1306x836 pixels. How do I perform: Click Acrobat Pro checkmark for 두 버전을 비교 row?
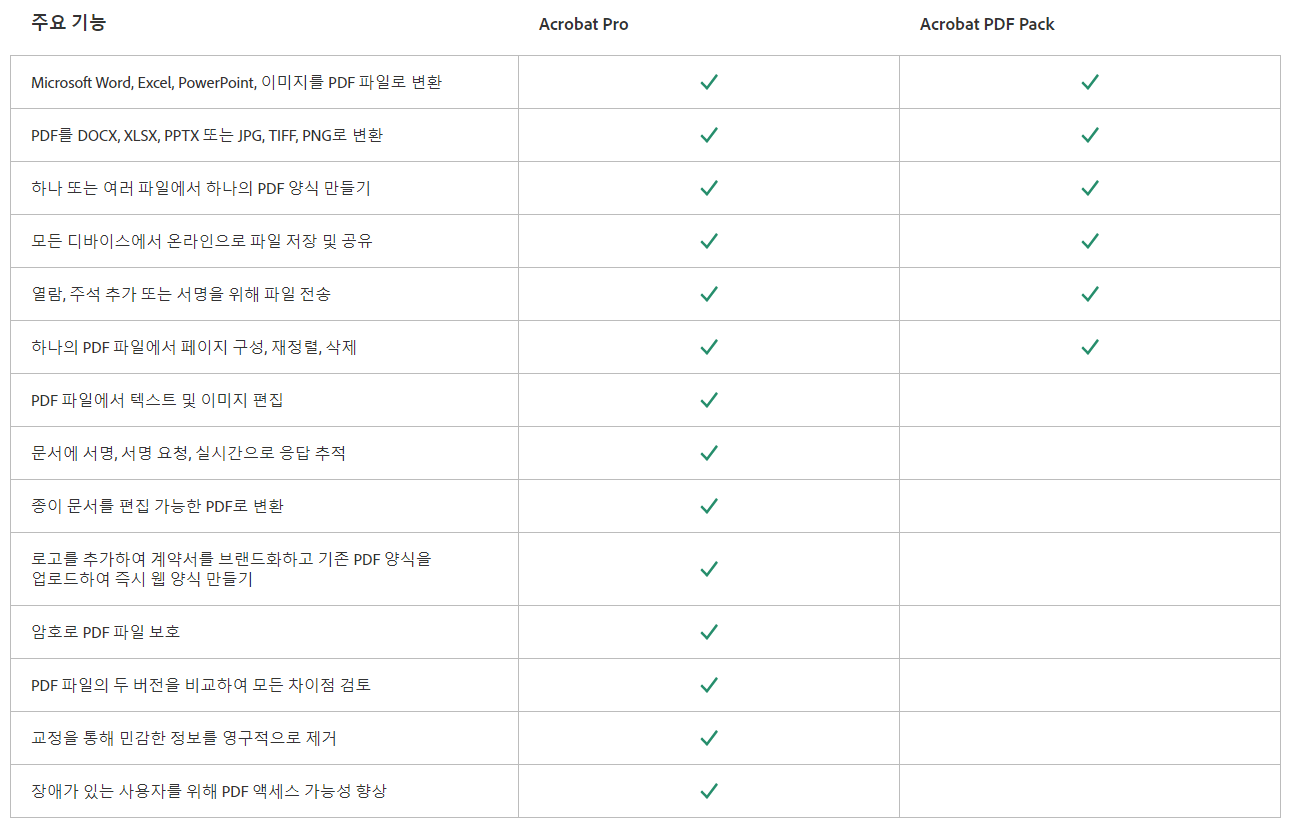coord(709,685)
